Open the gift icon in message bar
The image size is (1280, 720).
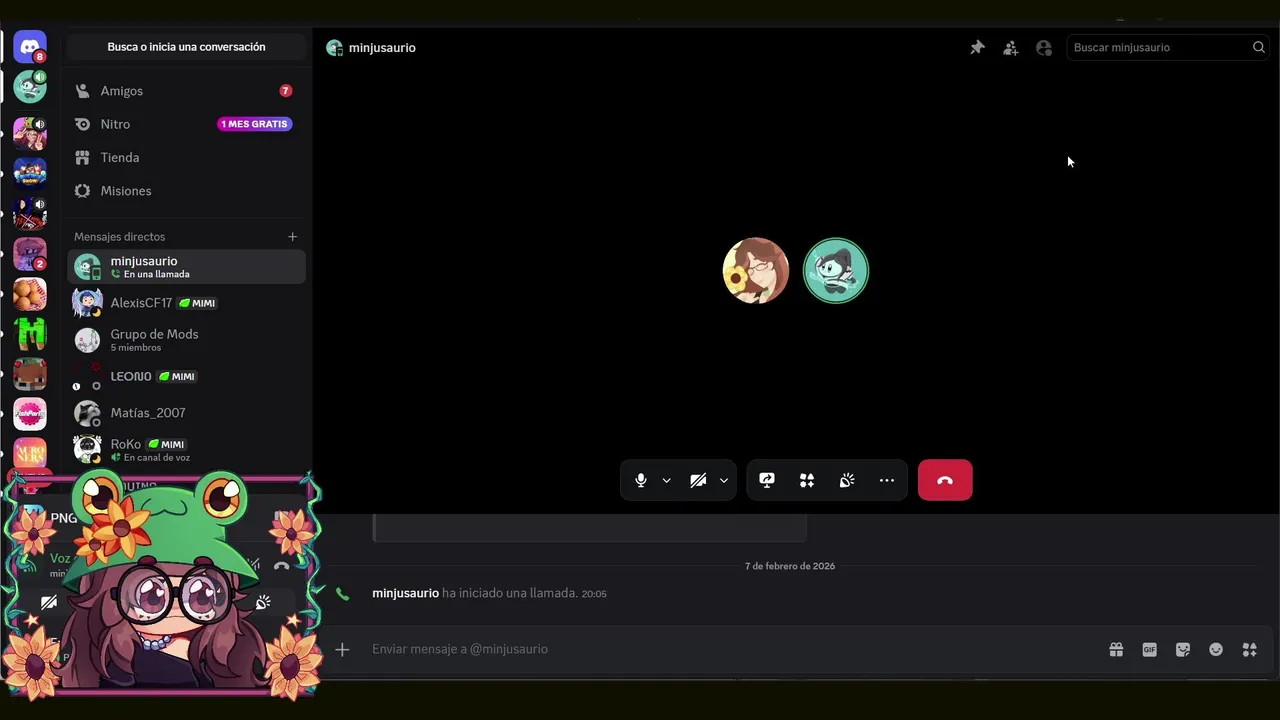tap(1116, 649)
